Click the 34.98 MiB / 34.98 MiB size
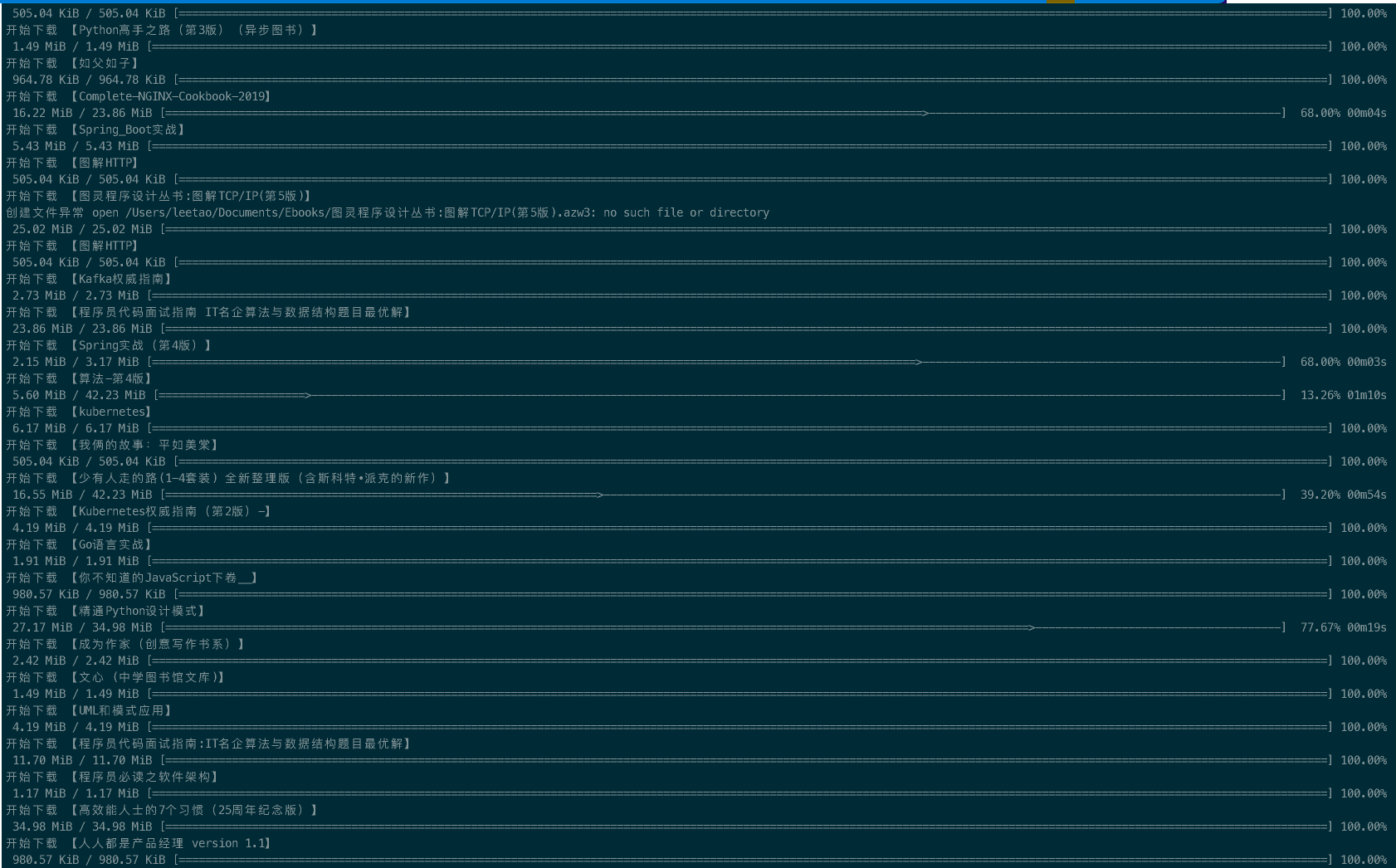 82,827
